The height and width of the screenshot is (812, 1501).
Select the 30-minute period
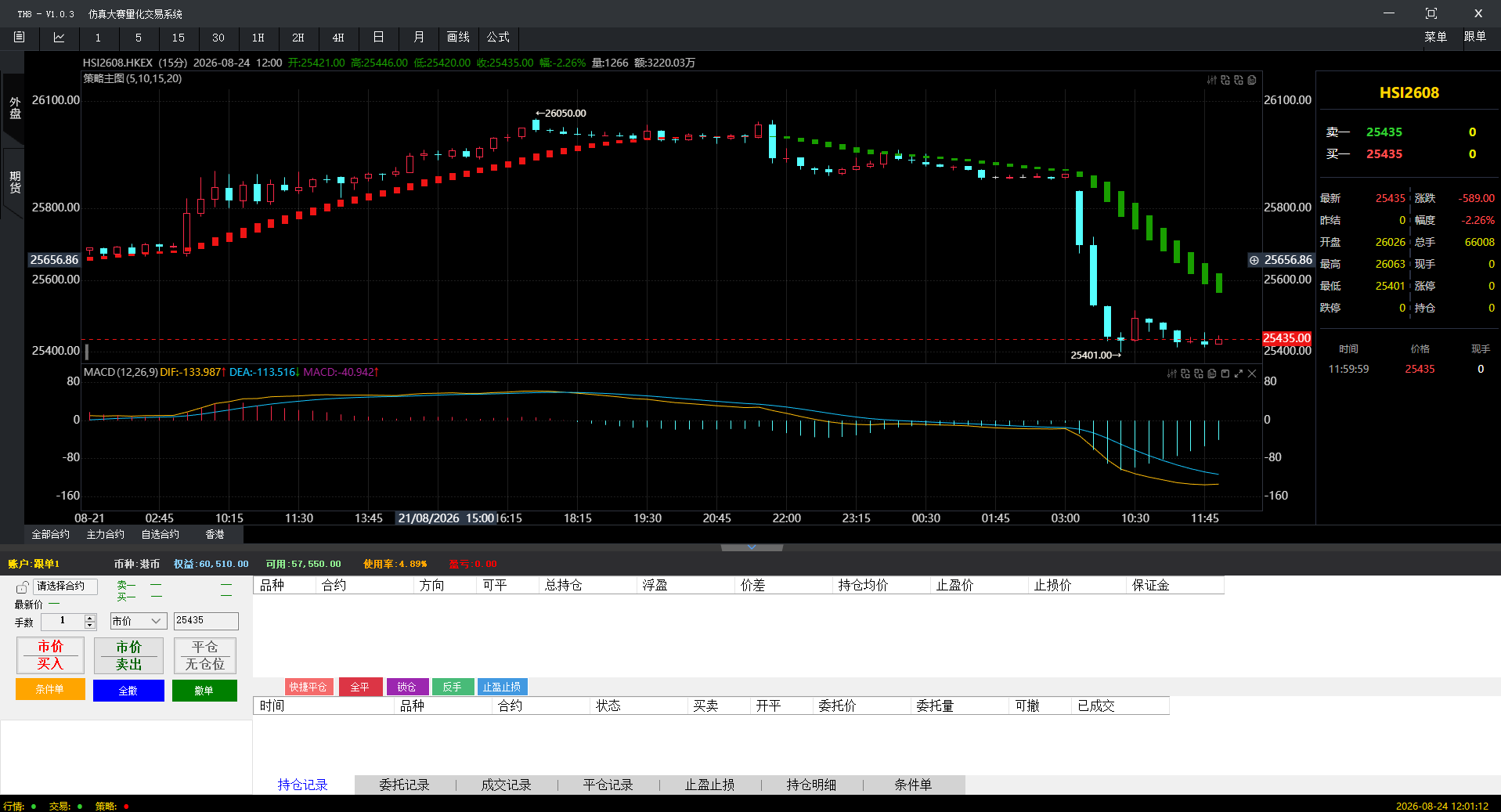(x=218, y=38)
